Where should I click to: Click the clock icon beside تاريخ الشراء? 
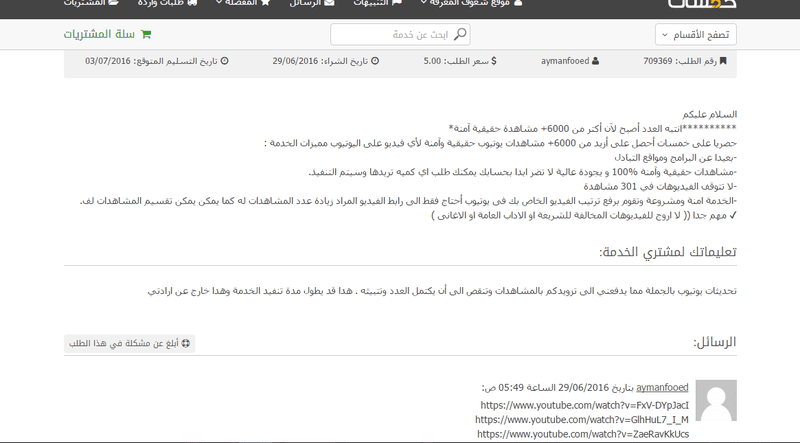[374, 61]
